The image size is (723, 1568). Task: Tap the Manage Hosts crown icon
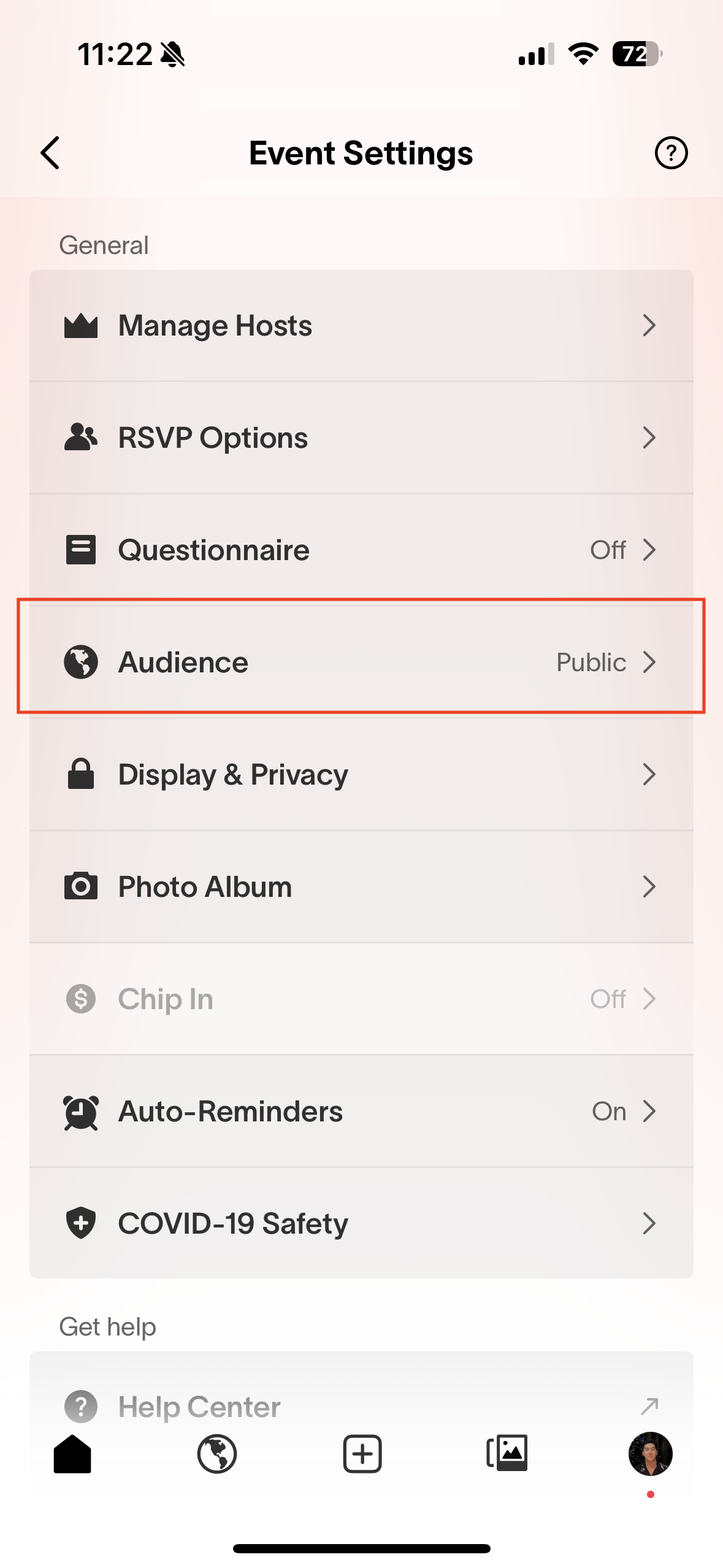click(81, 326)
